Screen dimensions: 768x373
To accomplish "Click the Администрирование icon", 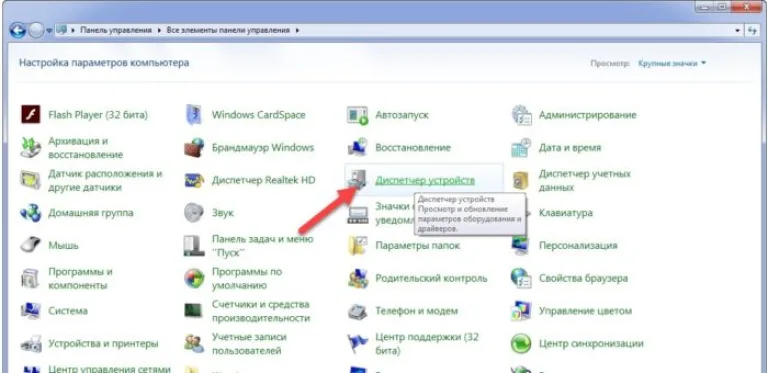I will click(x=521, y=115).
